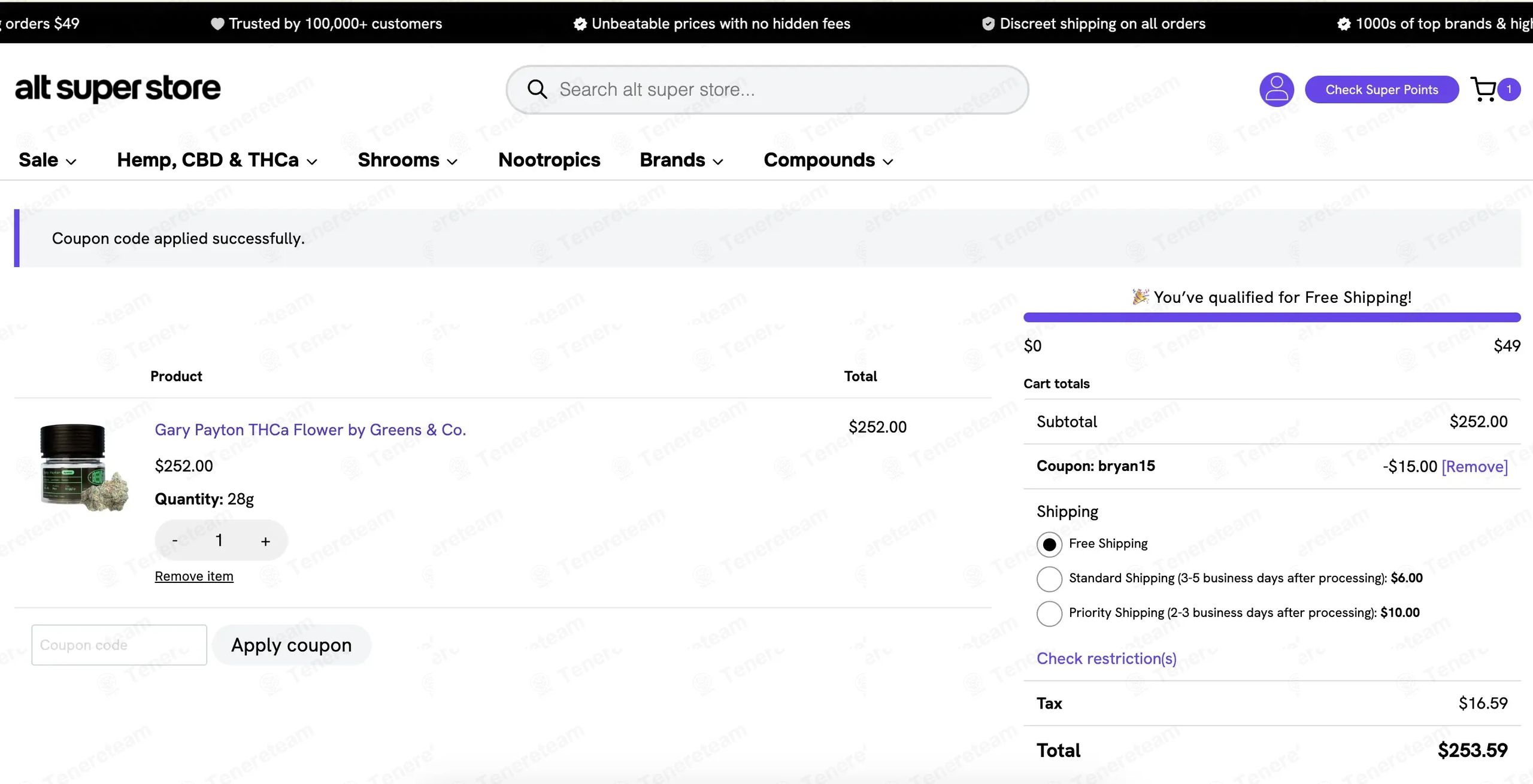
Task: Open Hemp, CBD & THCa menu
Action: pyautogui.click(x=207, y=160)
